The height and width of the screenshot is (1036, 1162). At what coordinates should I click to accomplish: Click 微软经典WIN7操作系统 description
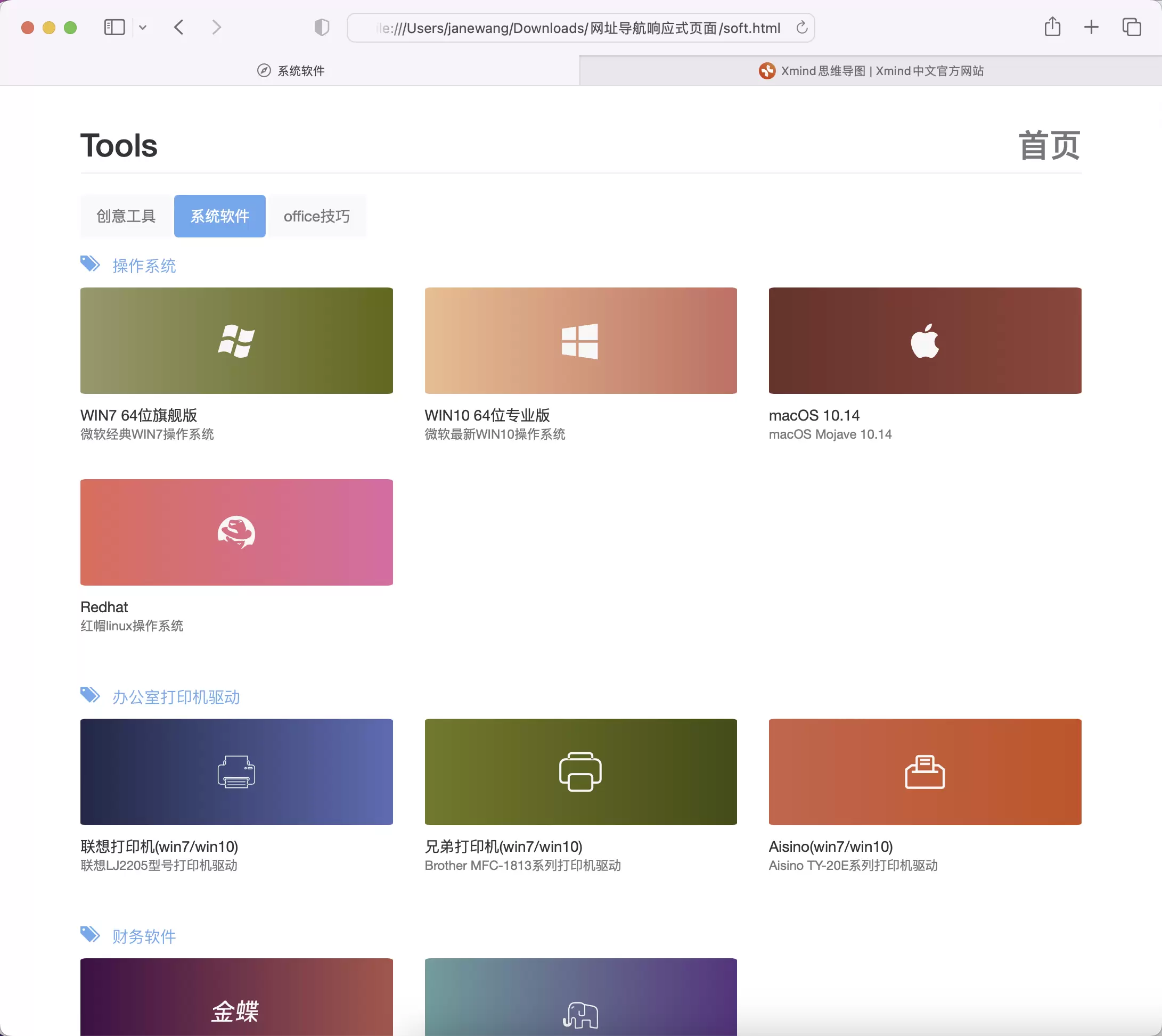[x=147, y=434]
